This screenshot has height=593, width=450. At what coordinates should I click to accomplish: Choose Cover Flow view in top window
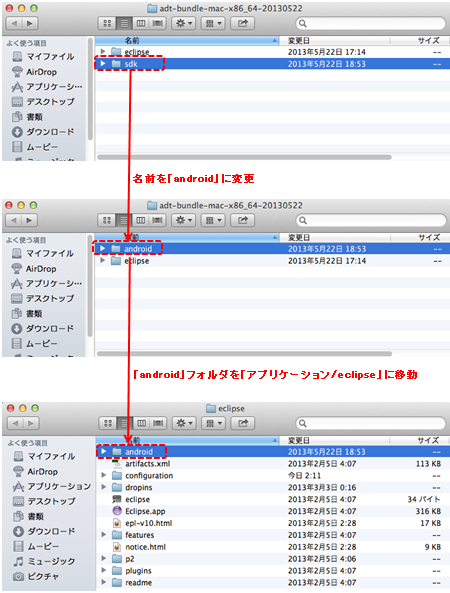click(x=158, y=23)
